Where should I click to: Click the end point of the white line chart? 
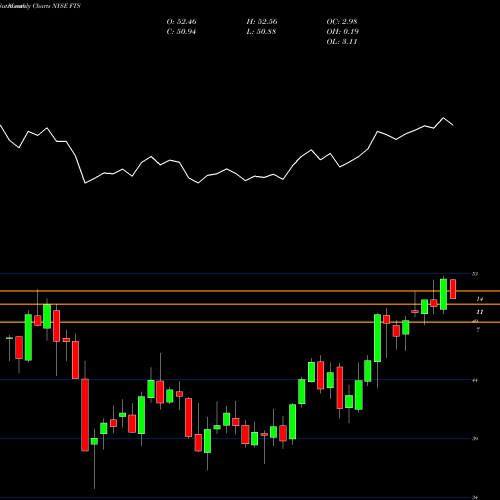tap(453, 125)
